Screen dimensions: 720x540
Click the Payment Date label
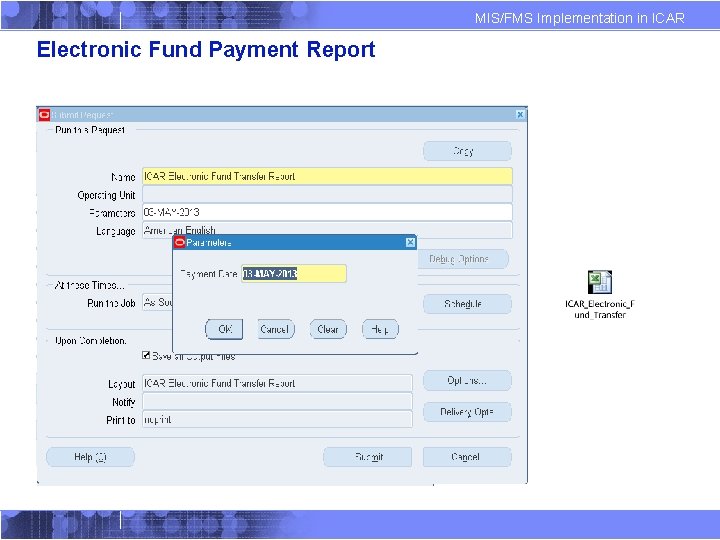(x=209, y=274)
